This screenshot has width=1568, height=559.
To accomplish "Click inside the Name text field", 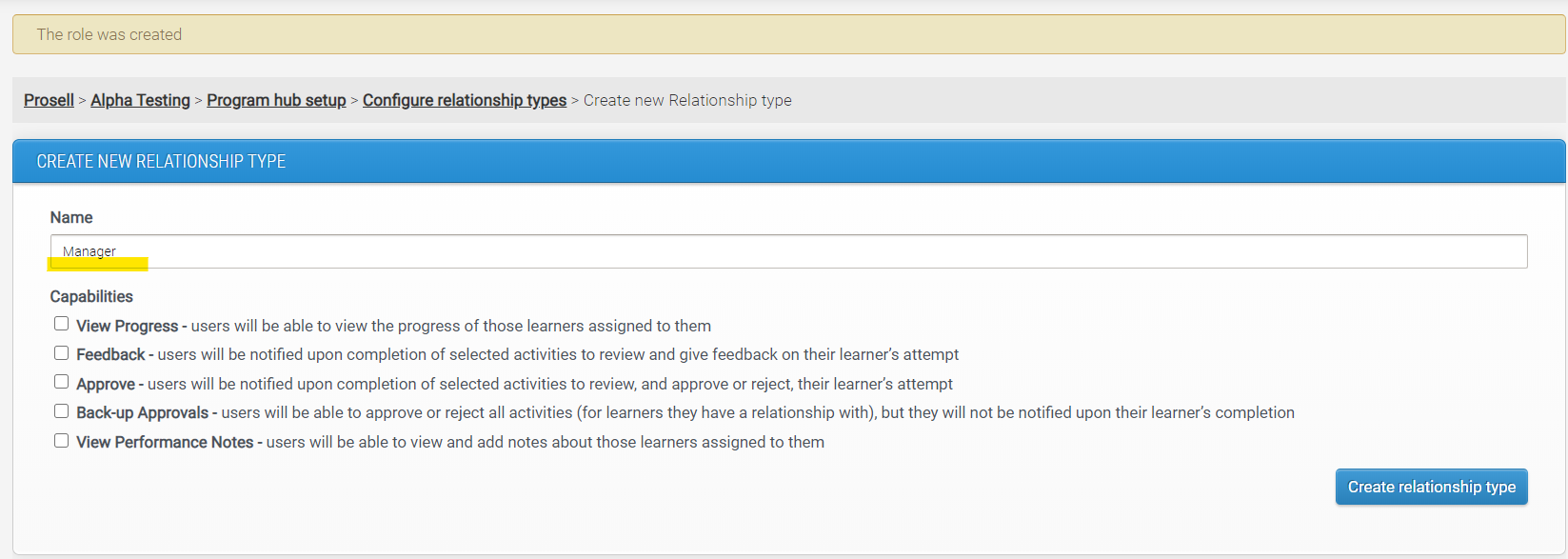I will pos(476,250).
